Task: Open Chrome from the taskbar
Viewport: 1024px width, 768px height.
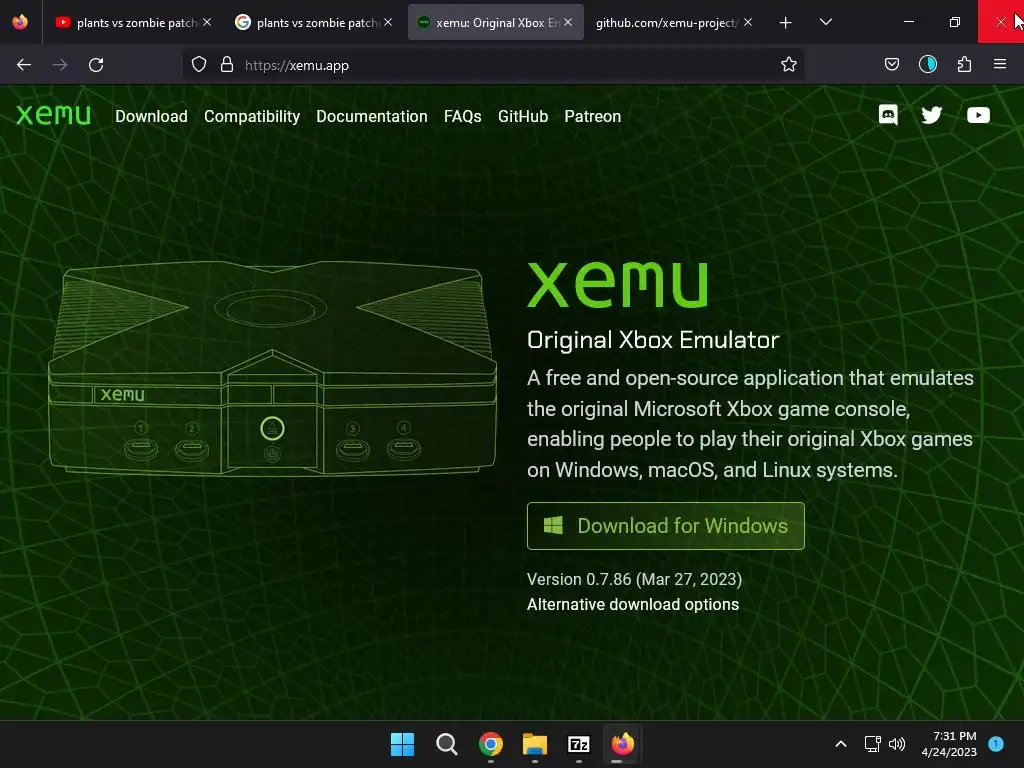Action: 491,744
